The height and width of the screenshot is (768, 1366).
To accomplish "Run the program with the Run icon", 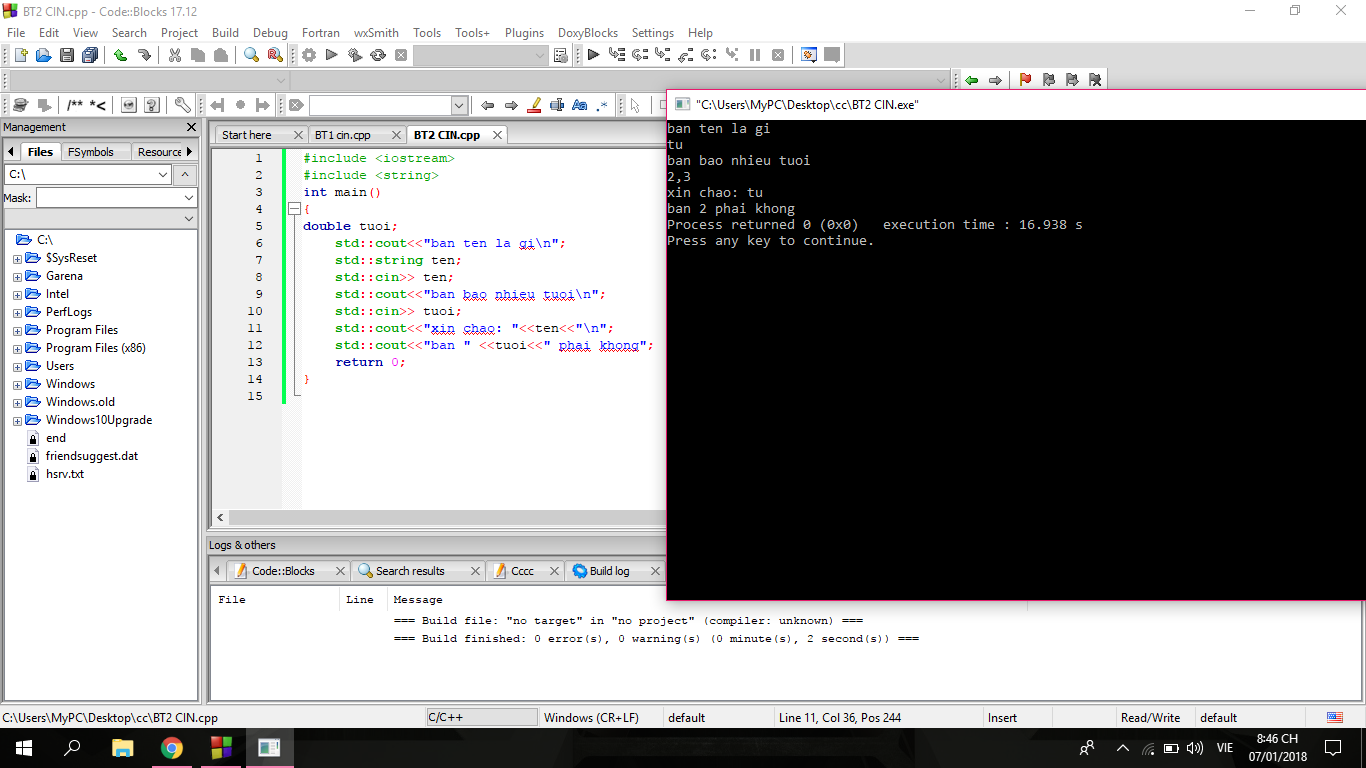I will 331,55.
